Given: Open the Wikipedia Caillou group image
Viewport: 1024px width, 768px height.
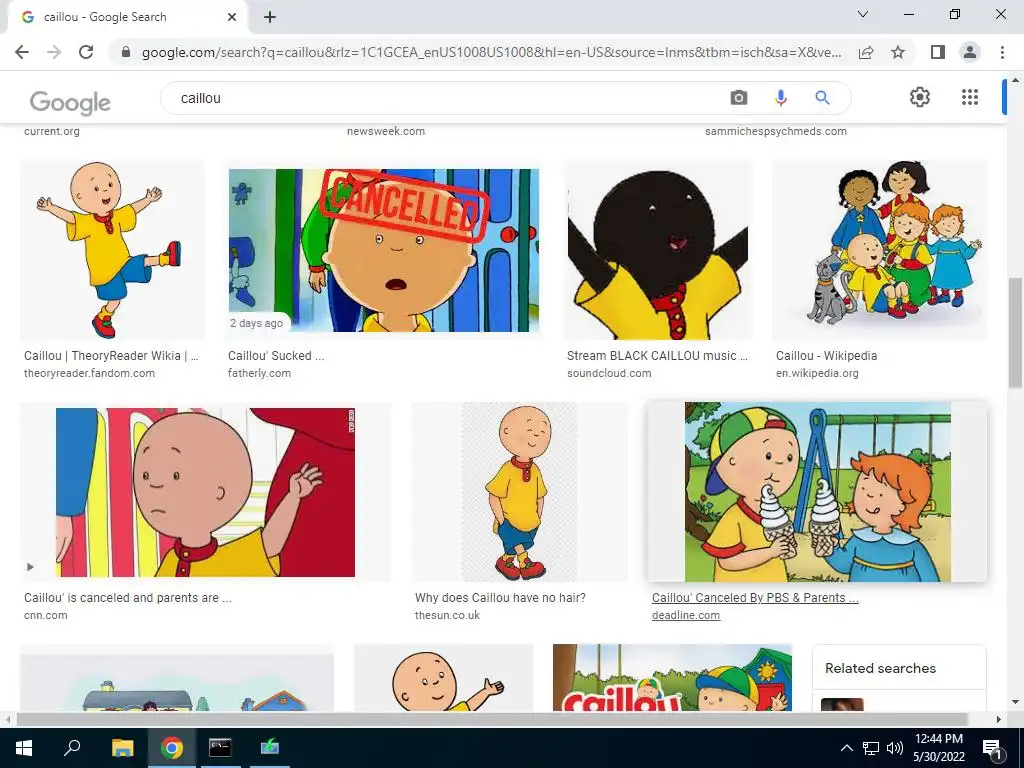Looking at the screenshot, I should pyautogui.click(x=880, y=250).
